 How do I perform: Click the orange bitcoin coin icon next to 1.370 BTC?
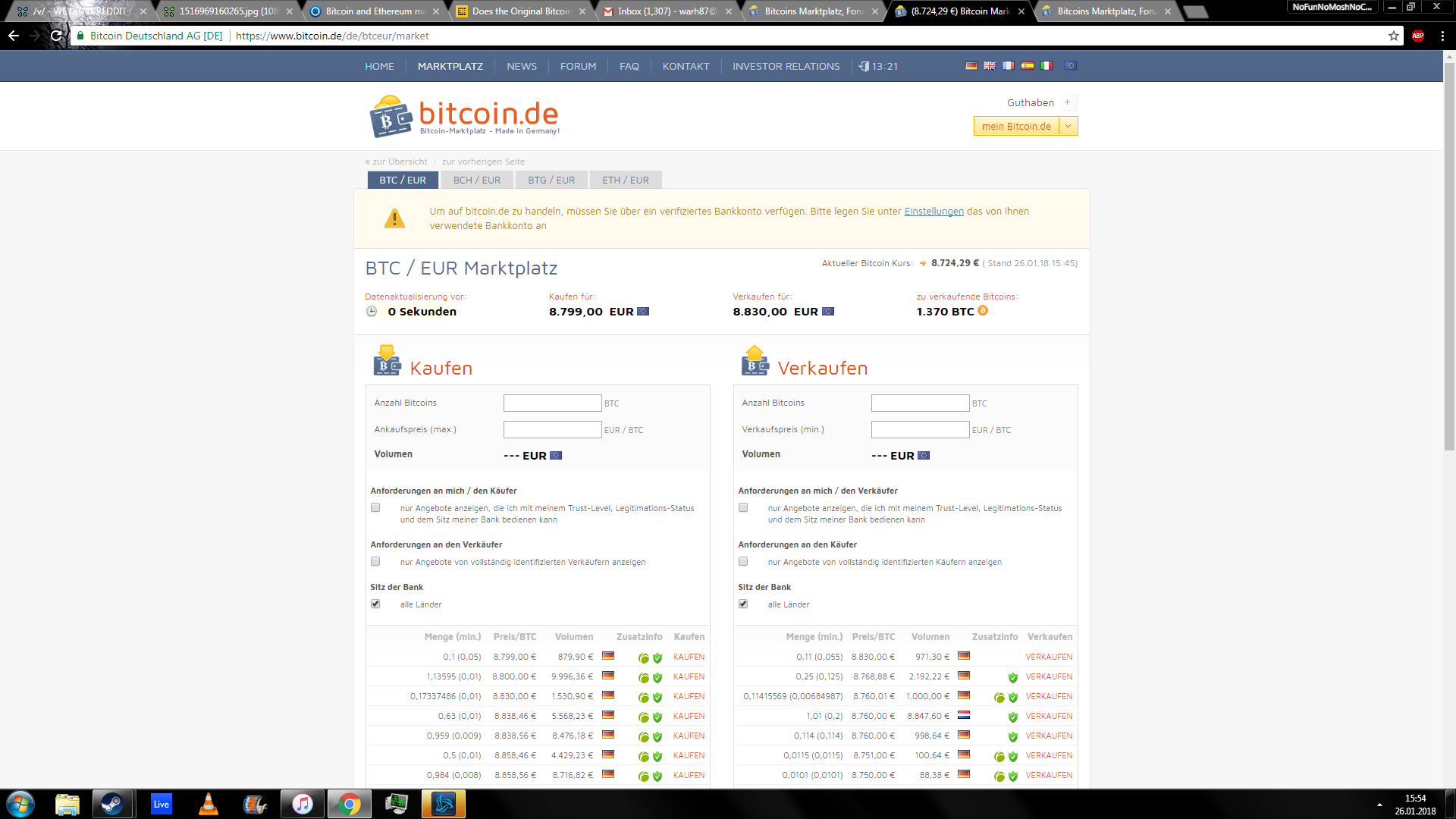click(x=983, y=311)
